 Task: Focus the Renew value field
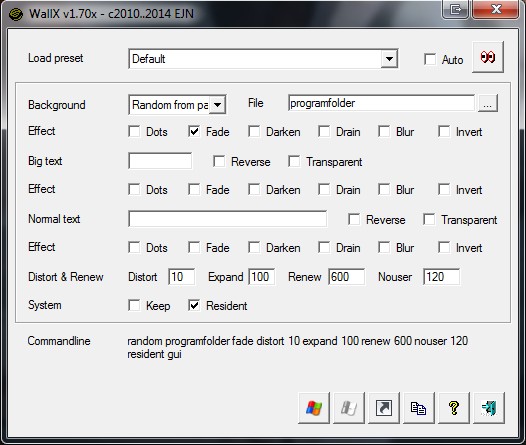point(347,277)
